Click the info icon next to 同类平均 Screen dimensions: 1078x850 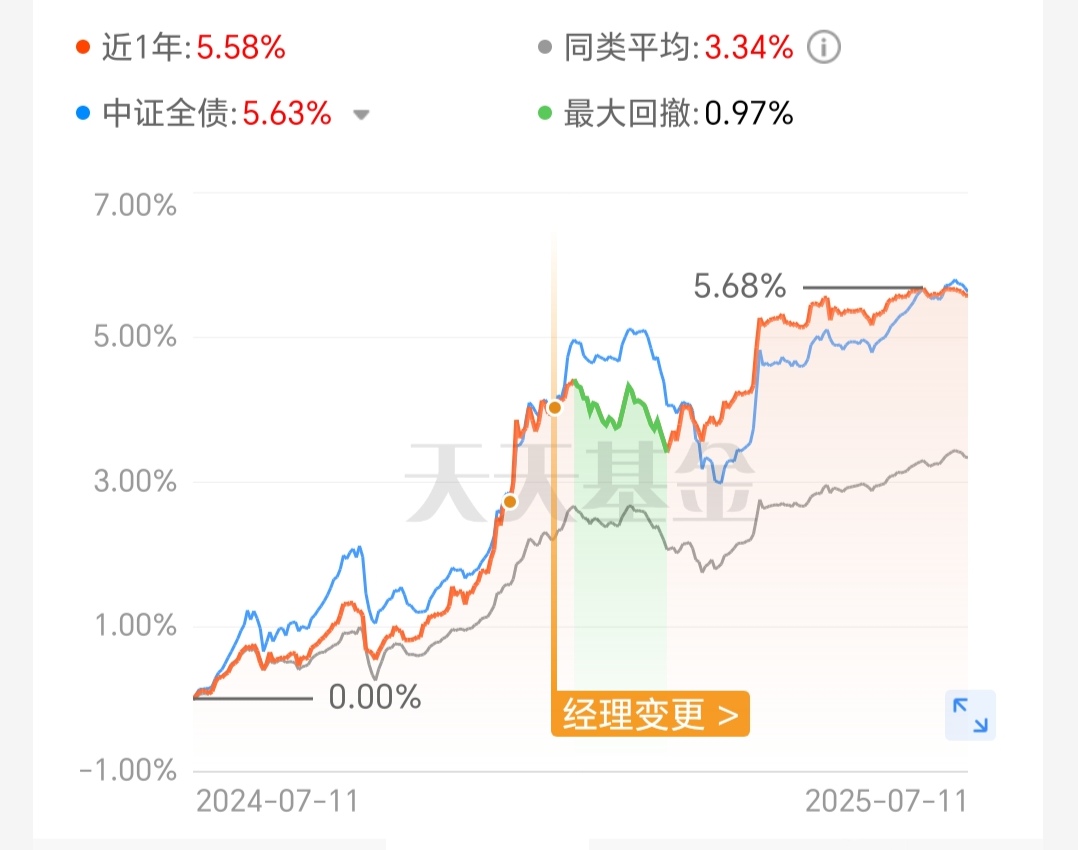click(x=824, y=47)
